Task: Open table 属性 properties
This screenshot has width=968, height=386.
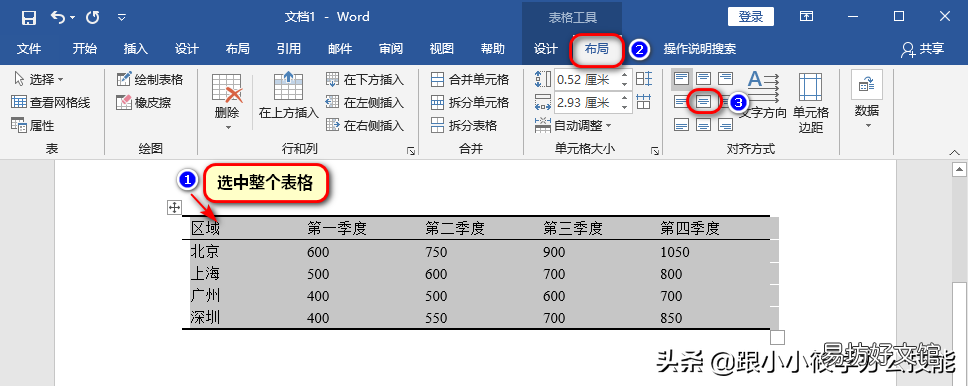Action: pos(33,125)
